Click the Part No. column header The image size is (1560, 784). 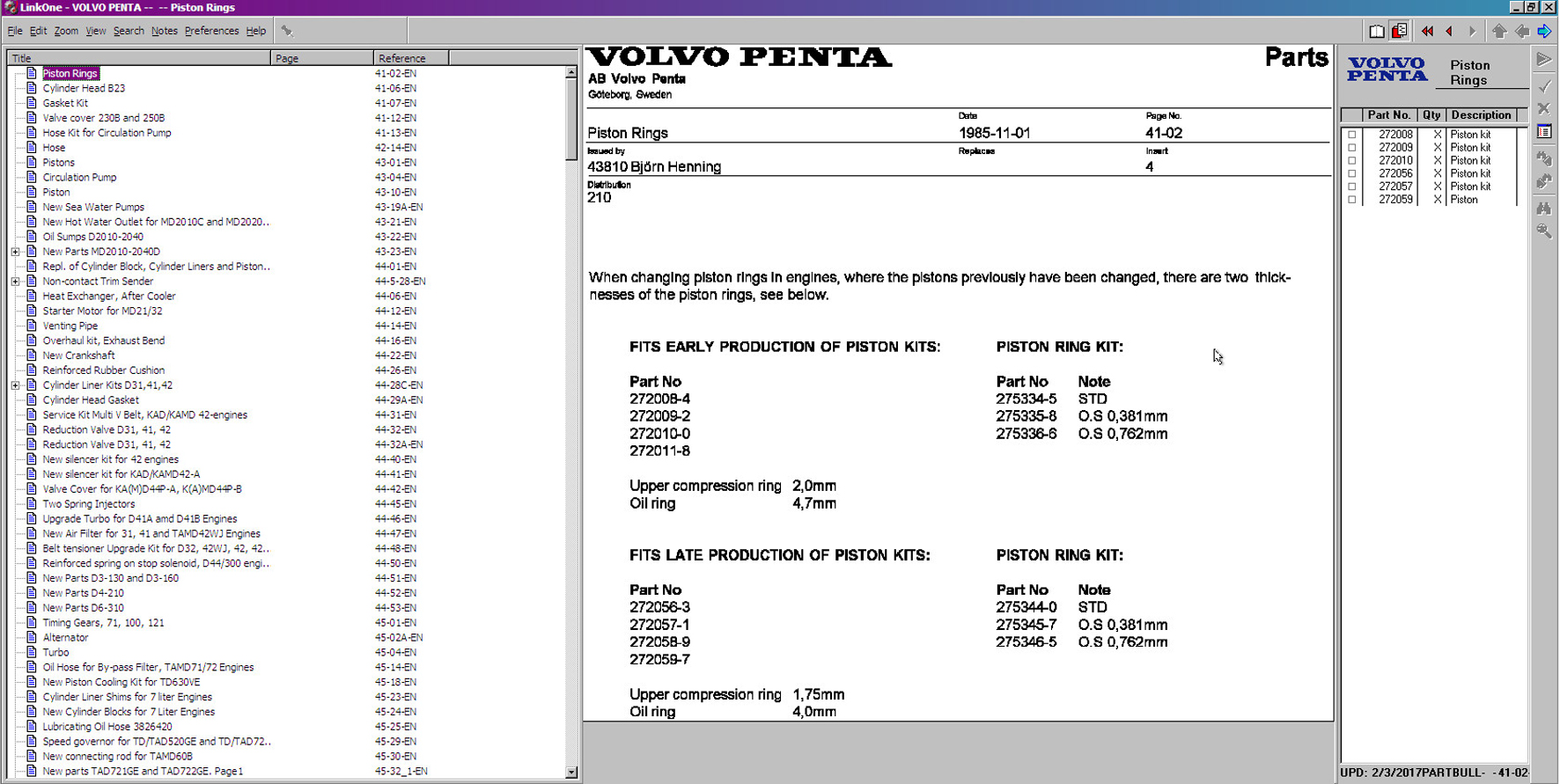(1388, 115)
